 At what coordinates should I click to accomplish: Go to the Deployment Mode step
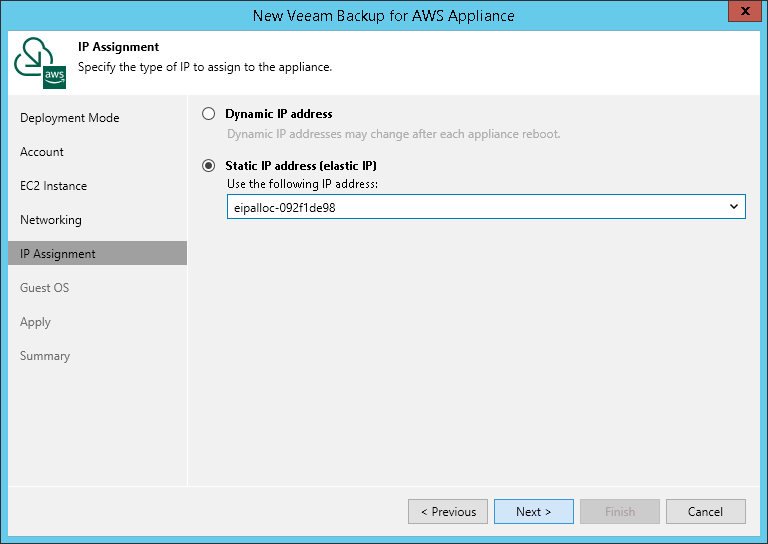tap(70, 118)
